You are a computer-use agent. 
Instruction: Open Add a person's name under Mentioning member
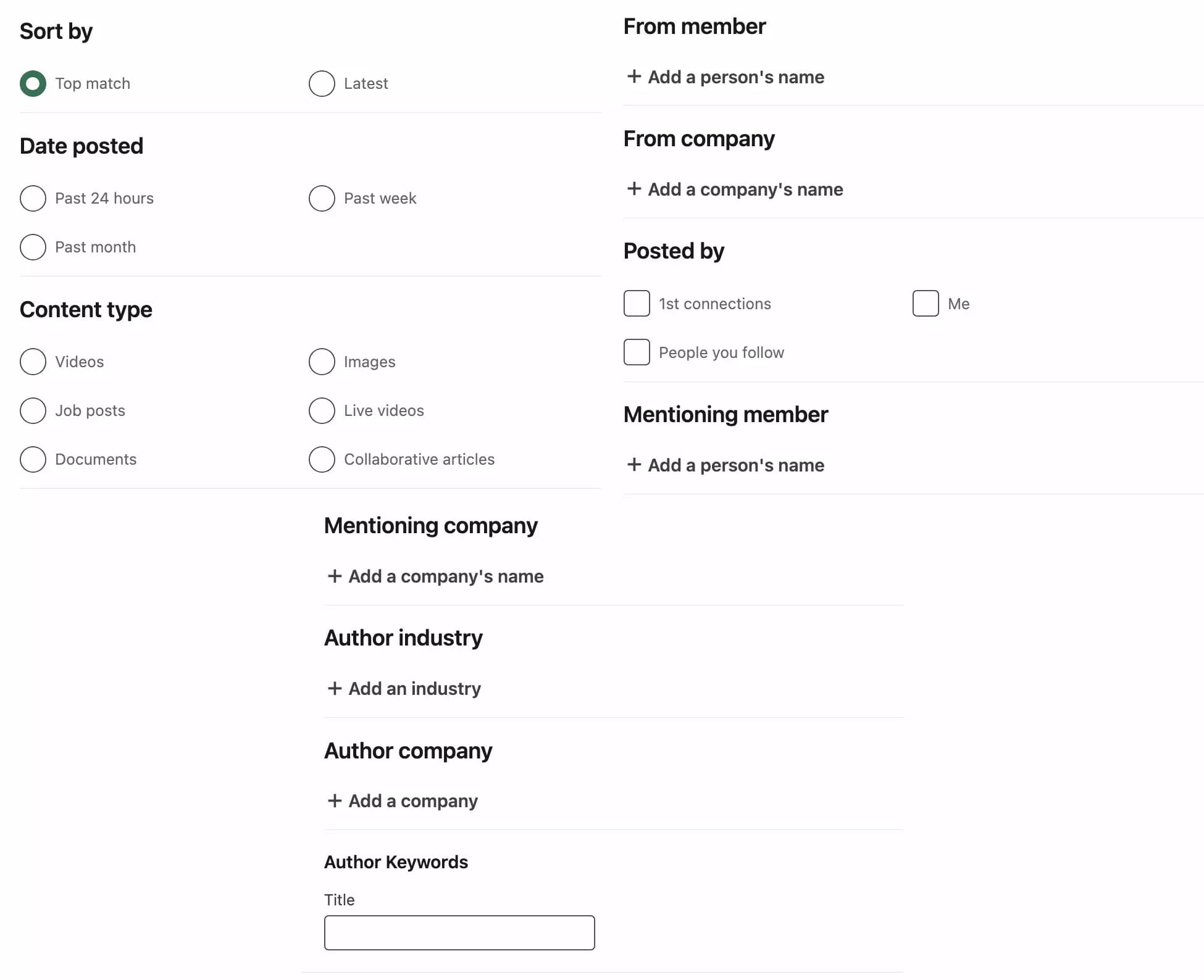coord(735,465)
